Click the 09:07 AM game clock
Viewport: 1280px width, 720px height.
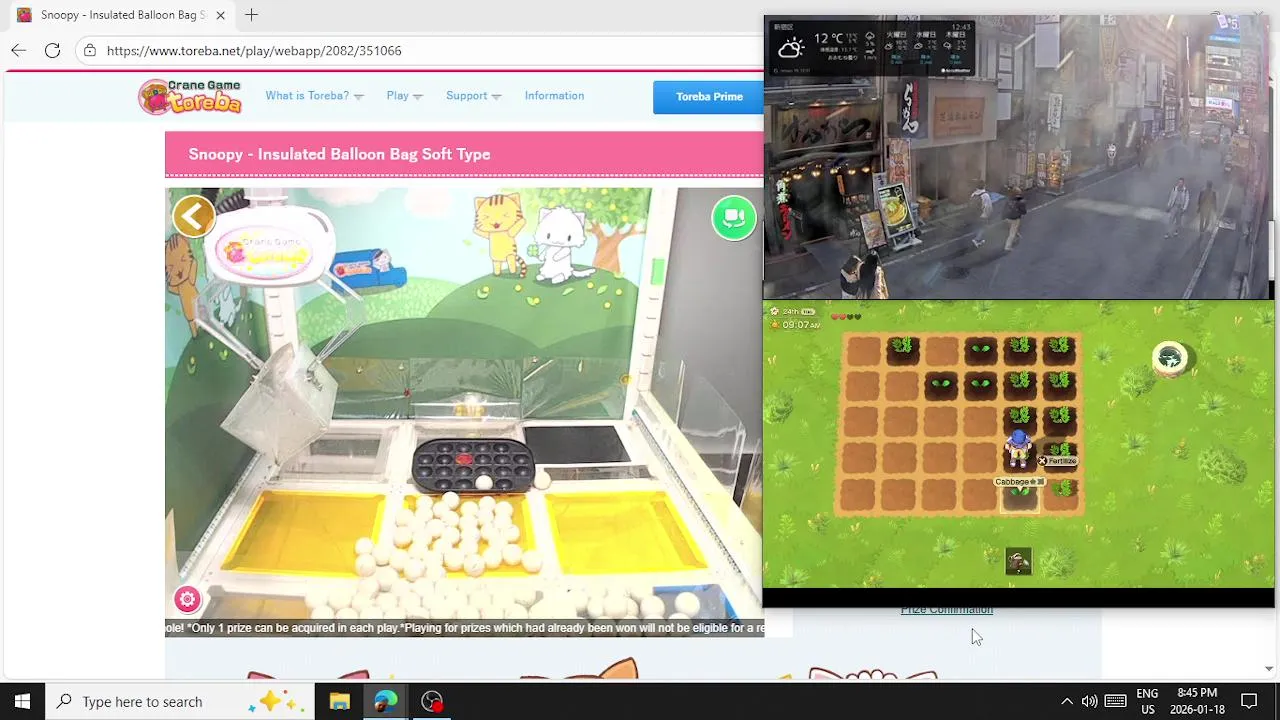801,324
